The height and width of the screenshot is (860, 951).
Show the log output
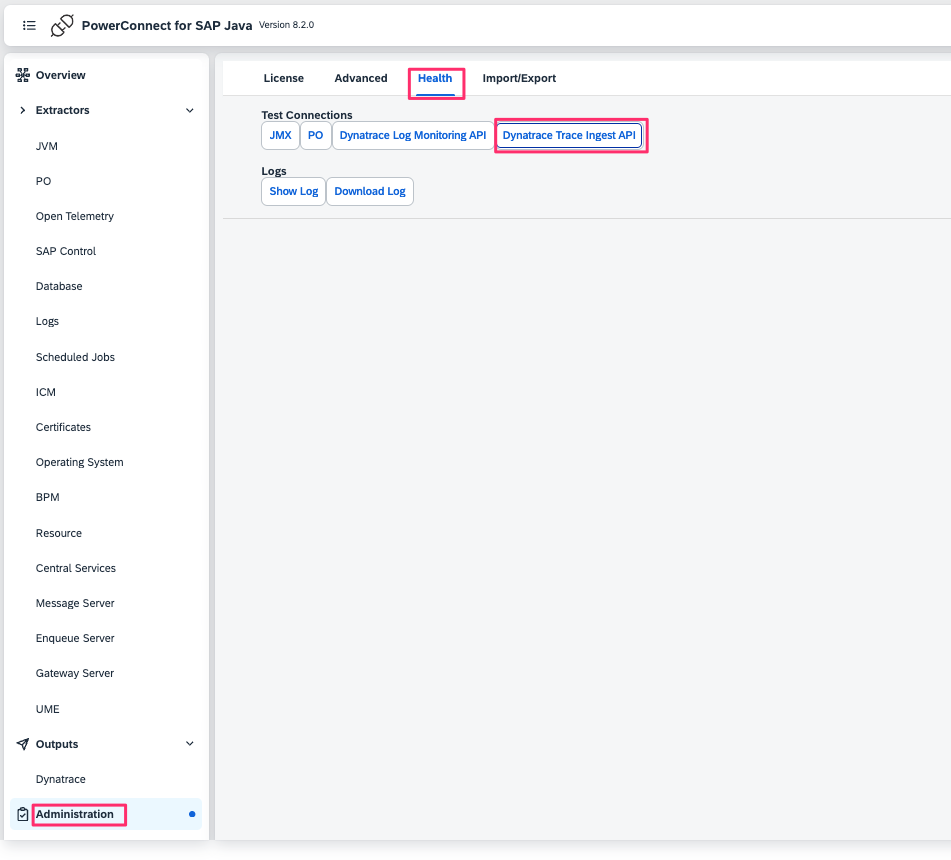[293, 191]
